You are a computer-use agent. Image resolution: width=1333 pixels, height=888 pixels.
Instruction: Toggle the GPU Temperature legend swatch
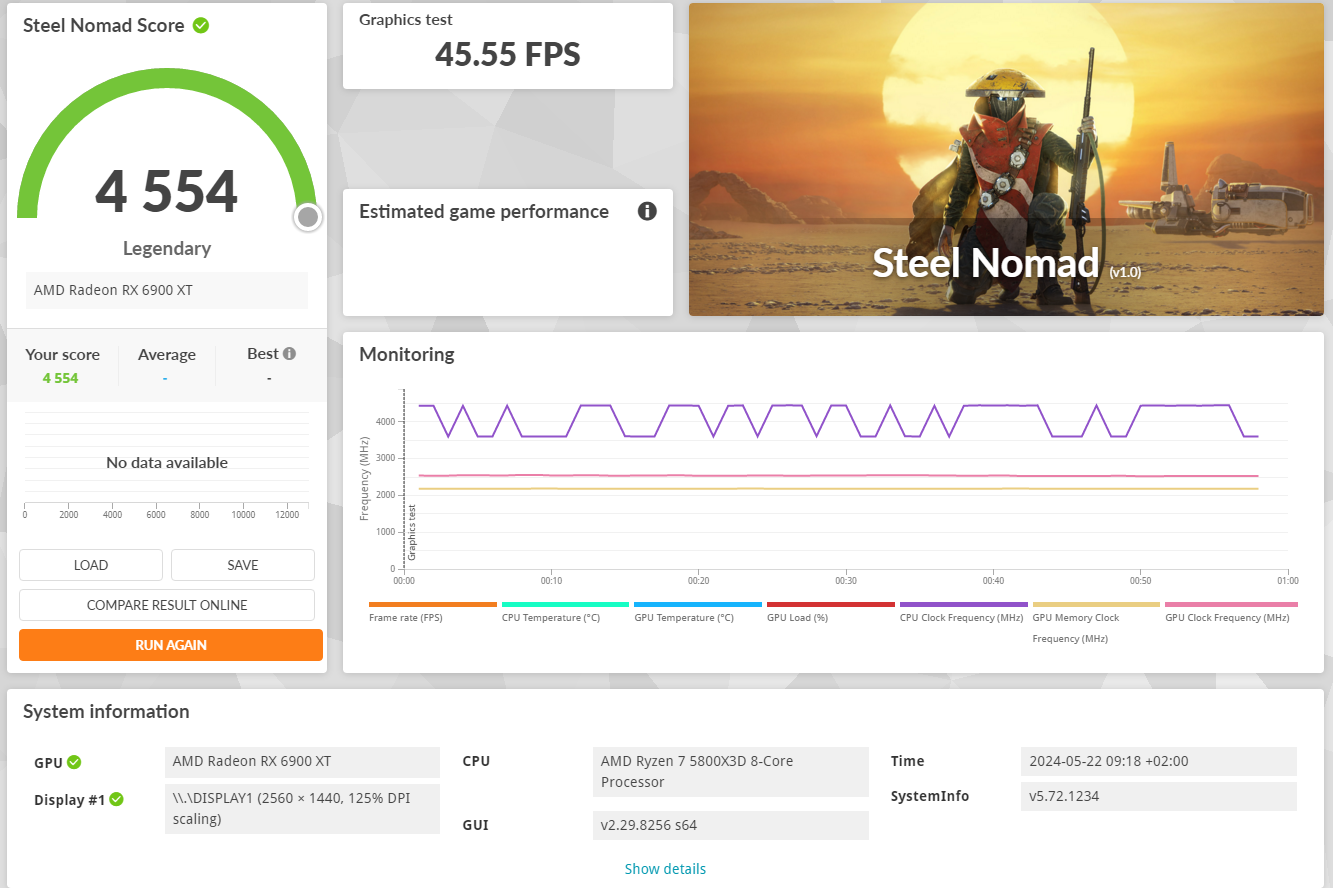pos(698,604)
